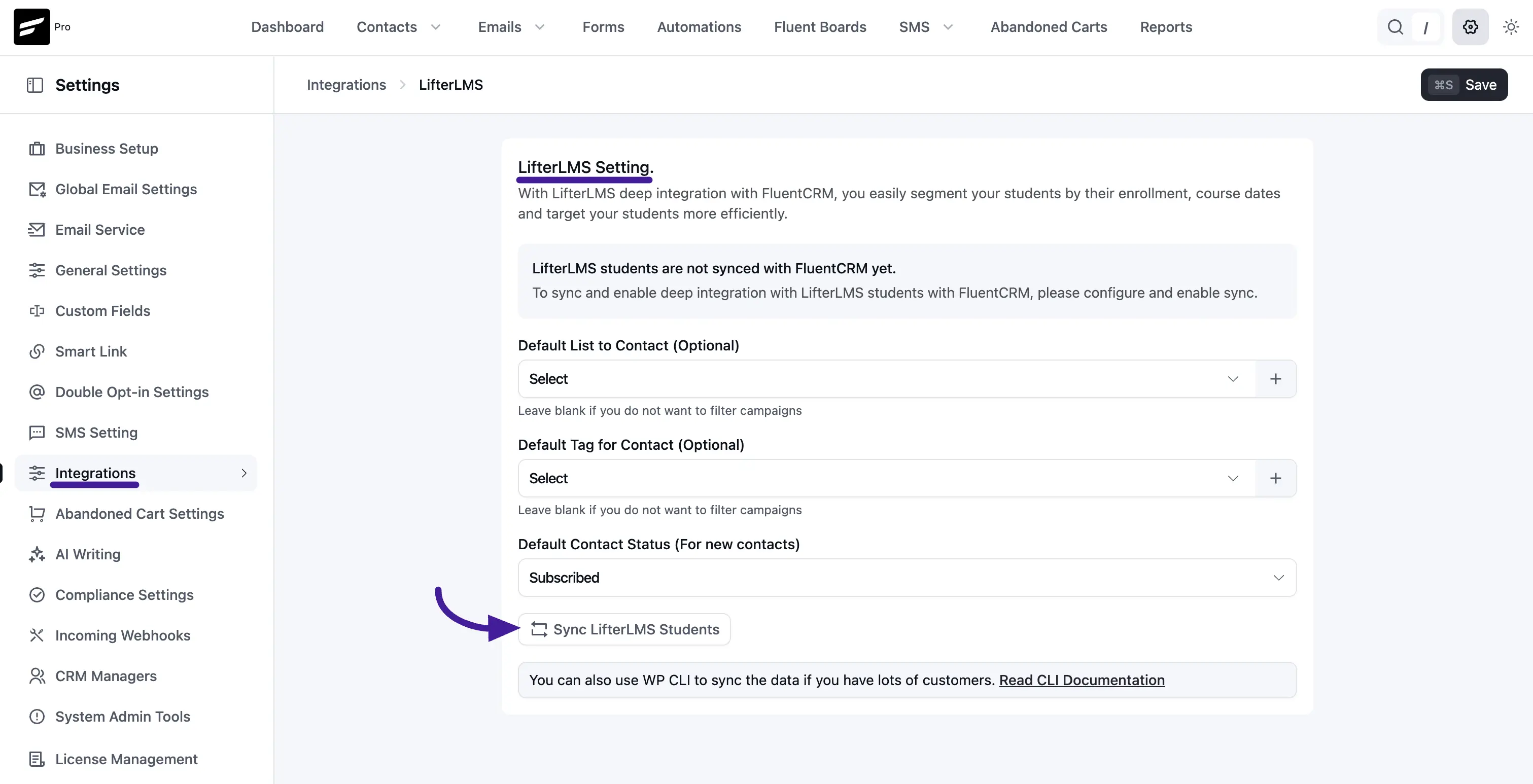Screen dimensions: 1533x784
Task: Click the Abandoned Cart Settings cart icon
Action: click(37, 514)
